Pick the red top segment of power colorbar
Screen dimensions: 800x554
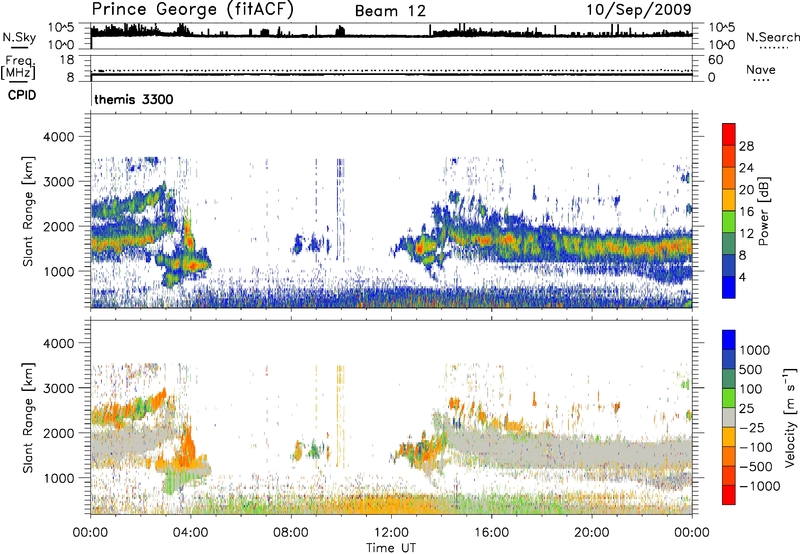[x=729, y=134]
